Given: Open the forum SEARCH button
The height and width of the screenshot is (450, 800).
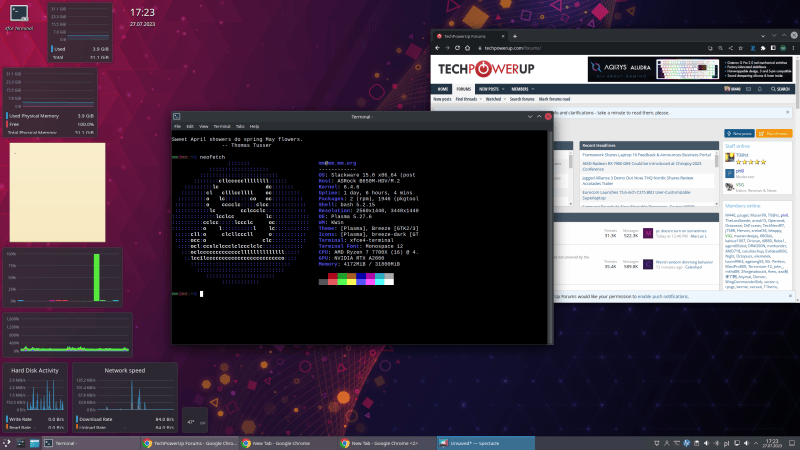Looking at the screenshot, I should [780, 89].
